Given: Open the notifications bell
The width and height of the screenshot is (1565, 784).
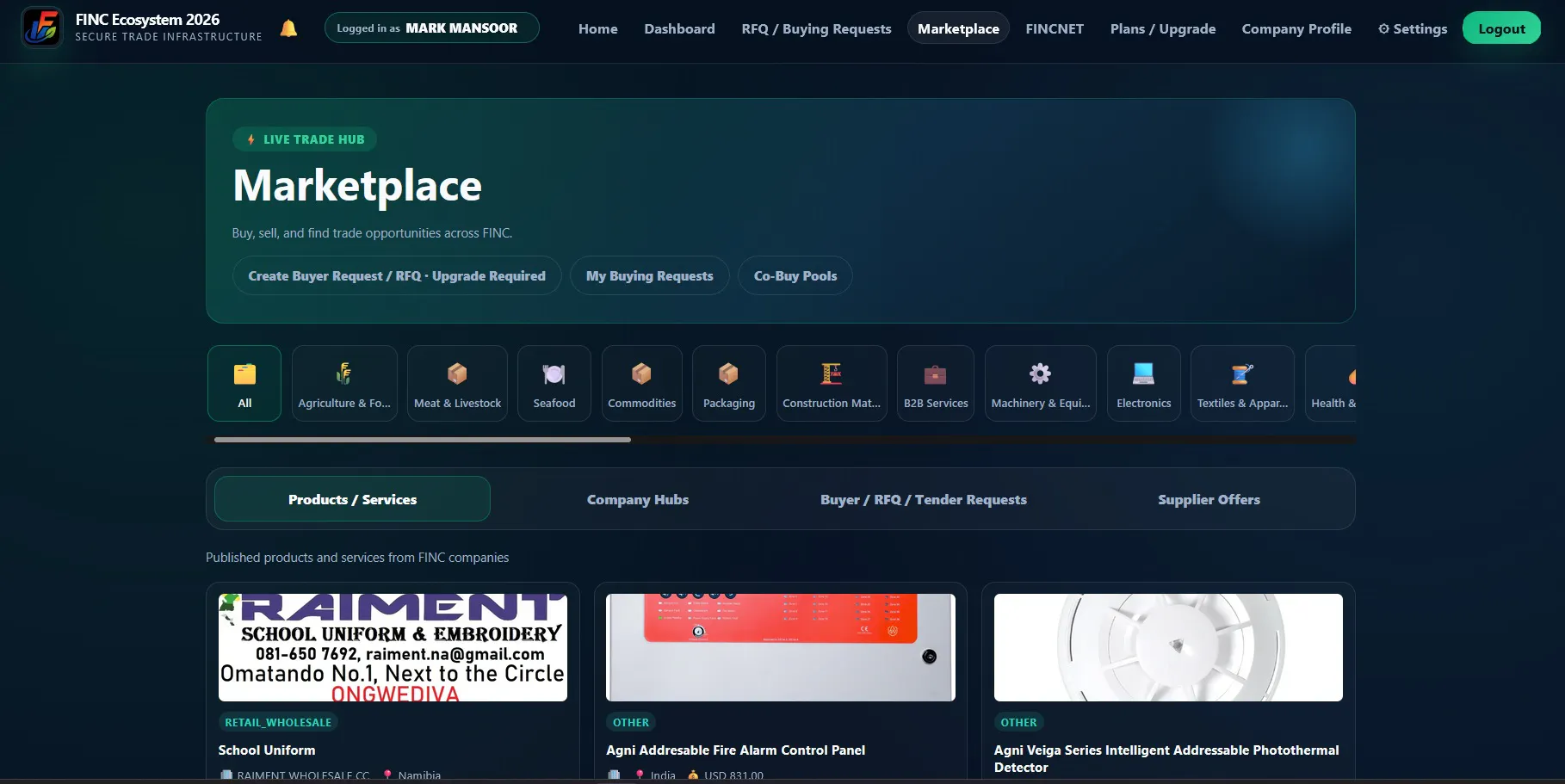Looking at the screenshot, I should coord(288,28).
